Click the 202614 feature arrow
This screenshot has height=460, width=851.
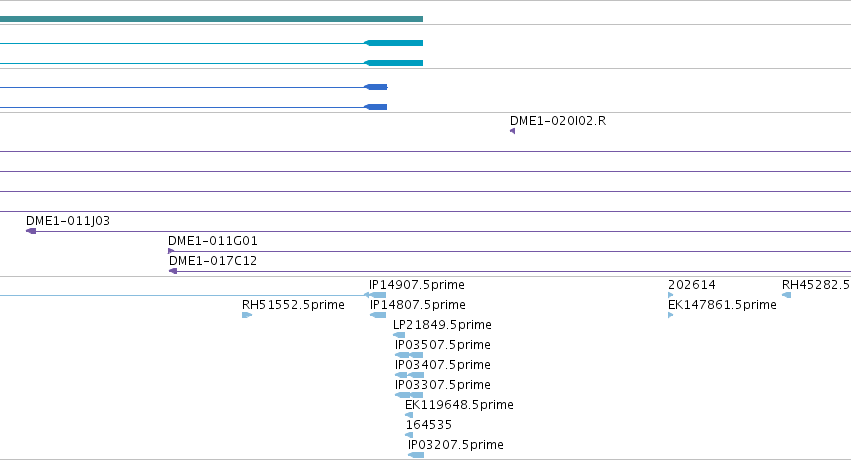coord(671,295)
